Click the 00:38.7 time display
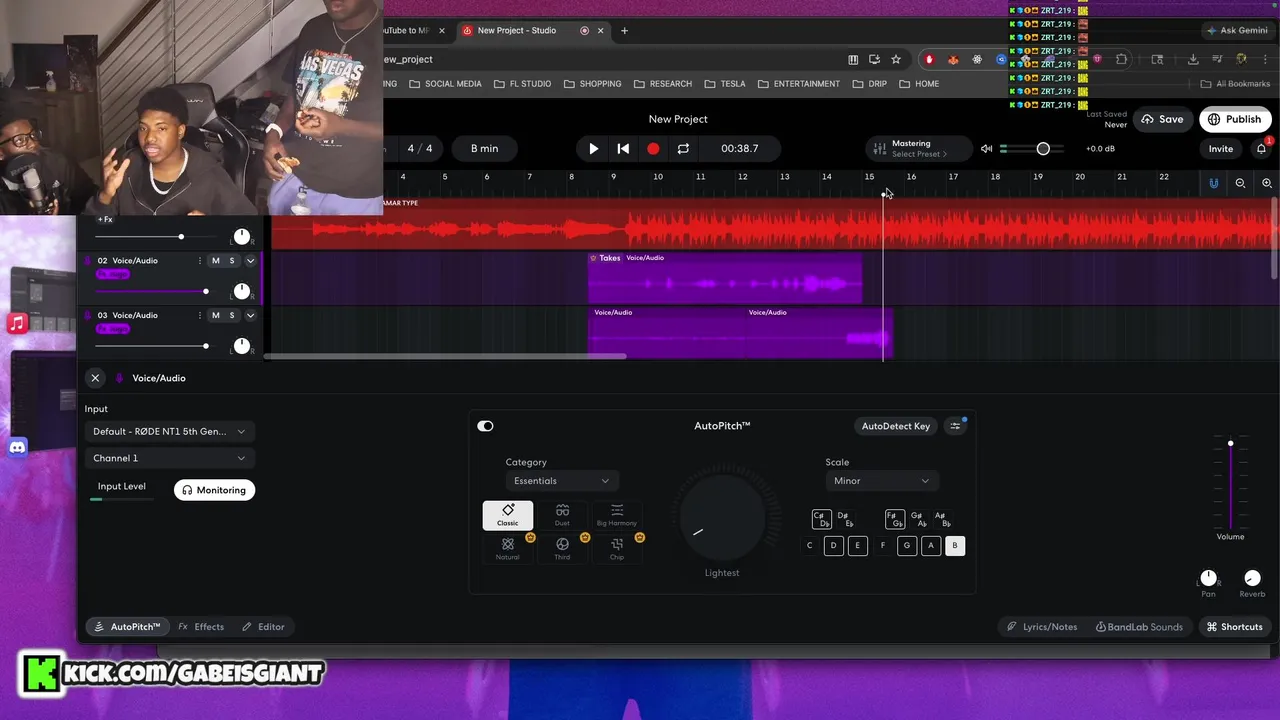 (740, 148)
